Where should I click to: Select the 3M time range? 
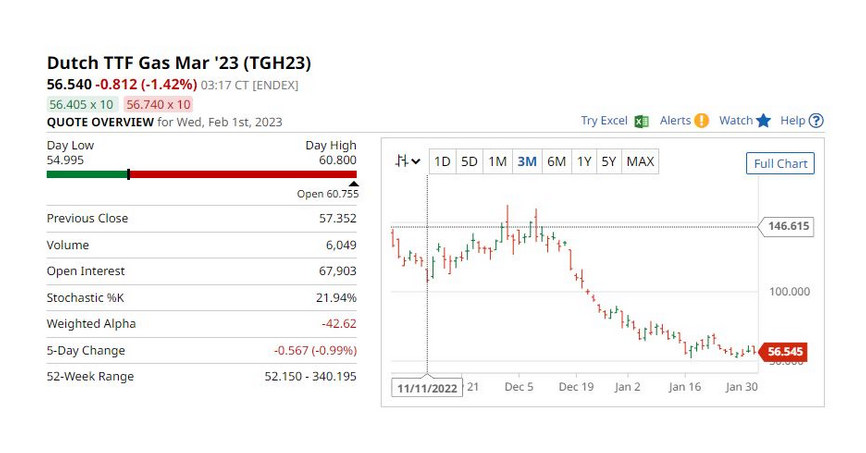click(527, 161)
